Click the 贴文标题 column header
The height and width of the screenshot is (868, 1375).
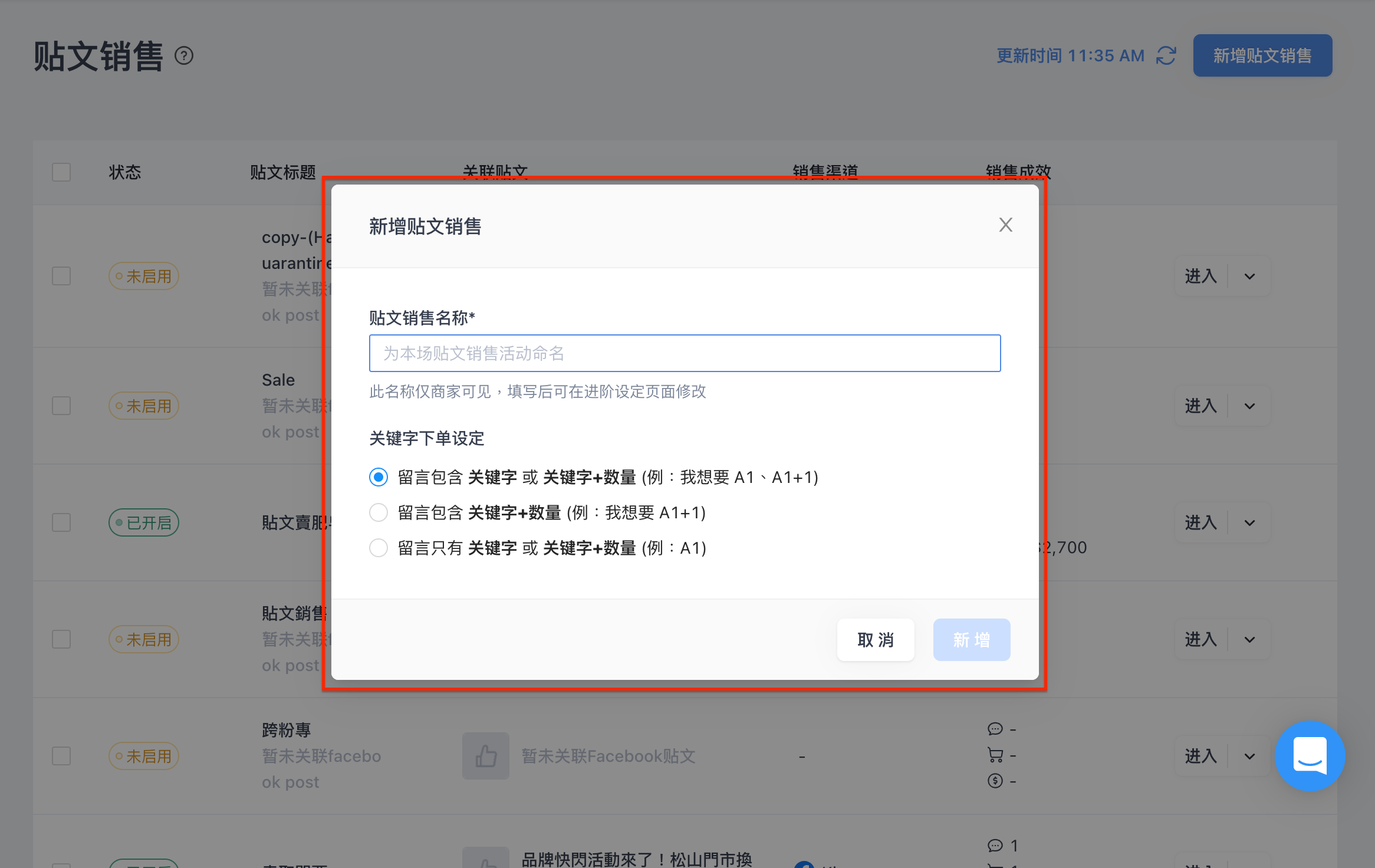coord(283,172)
